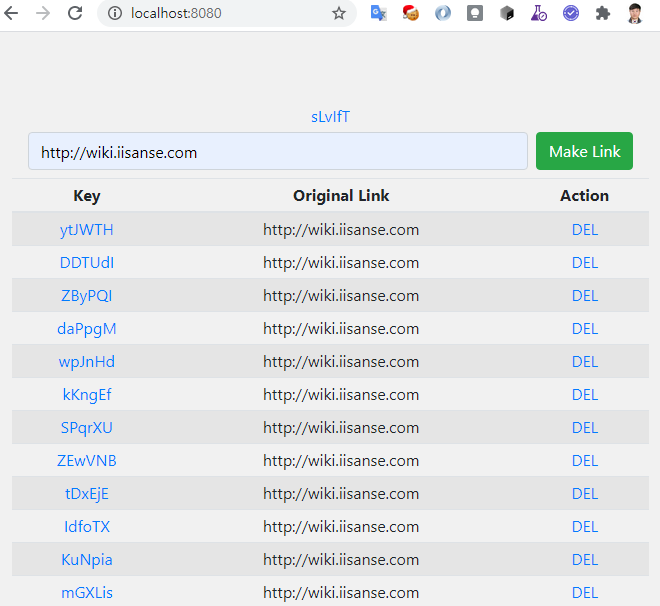Delete the DDTUdI row
This screenshot has height=606, width=660.
coord(585,263)
